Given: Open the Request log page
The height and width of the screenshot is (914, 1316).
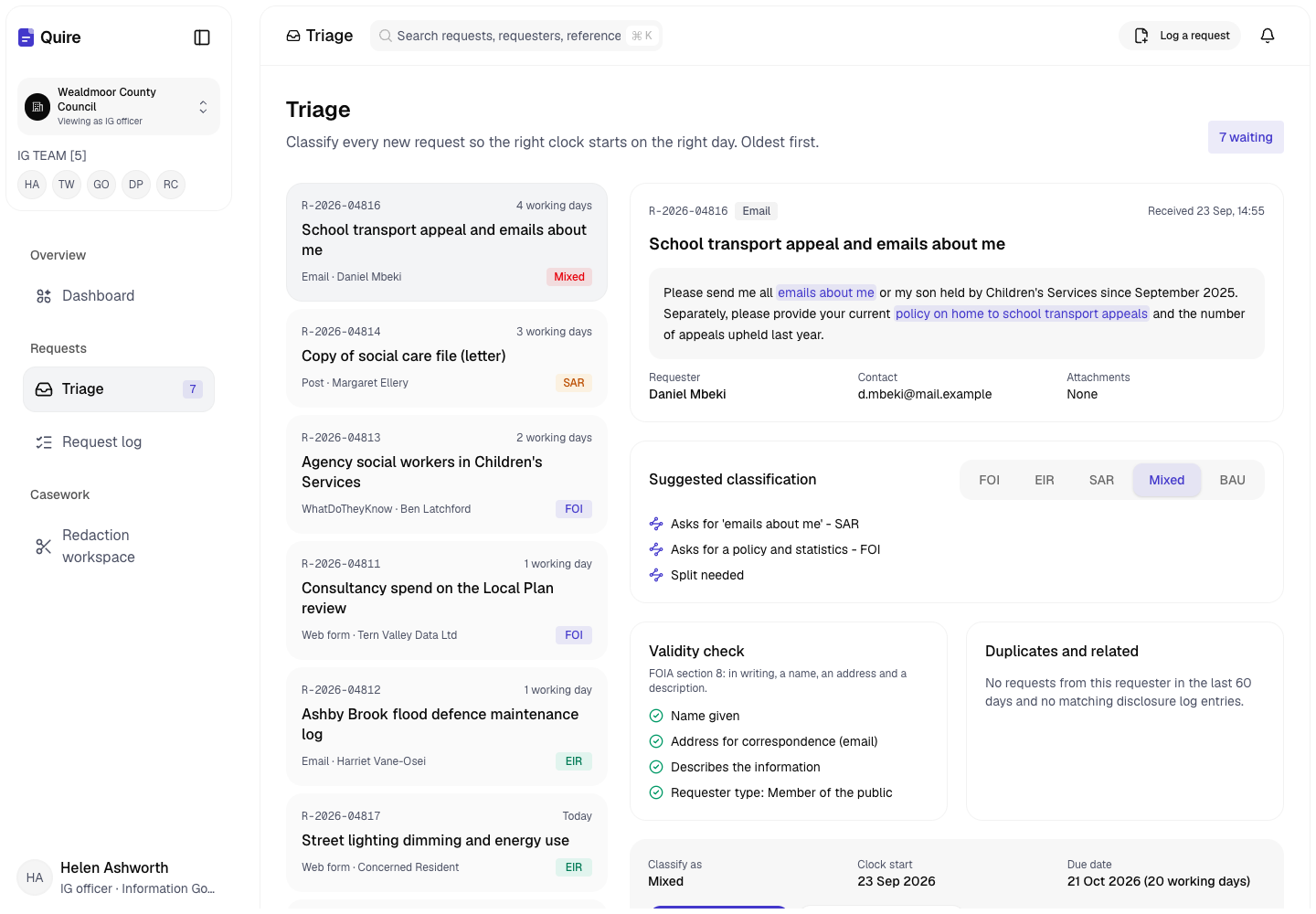Looking at the screenshot, I should [119, 442].
